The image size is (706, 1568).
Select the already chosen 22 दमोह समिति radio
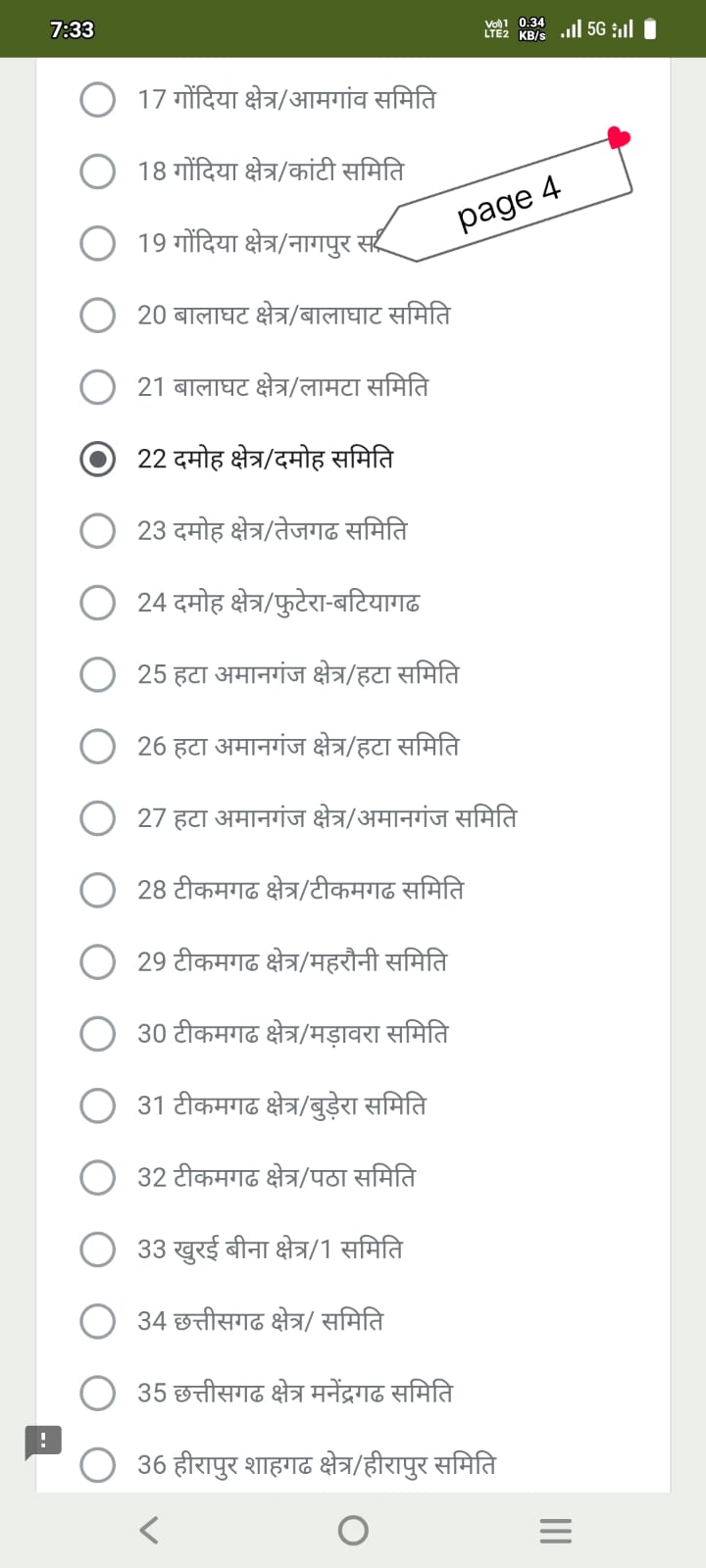click(98, 459)
